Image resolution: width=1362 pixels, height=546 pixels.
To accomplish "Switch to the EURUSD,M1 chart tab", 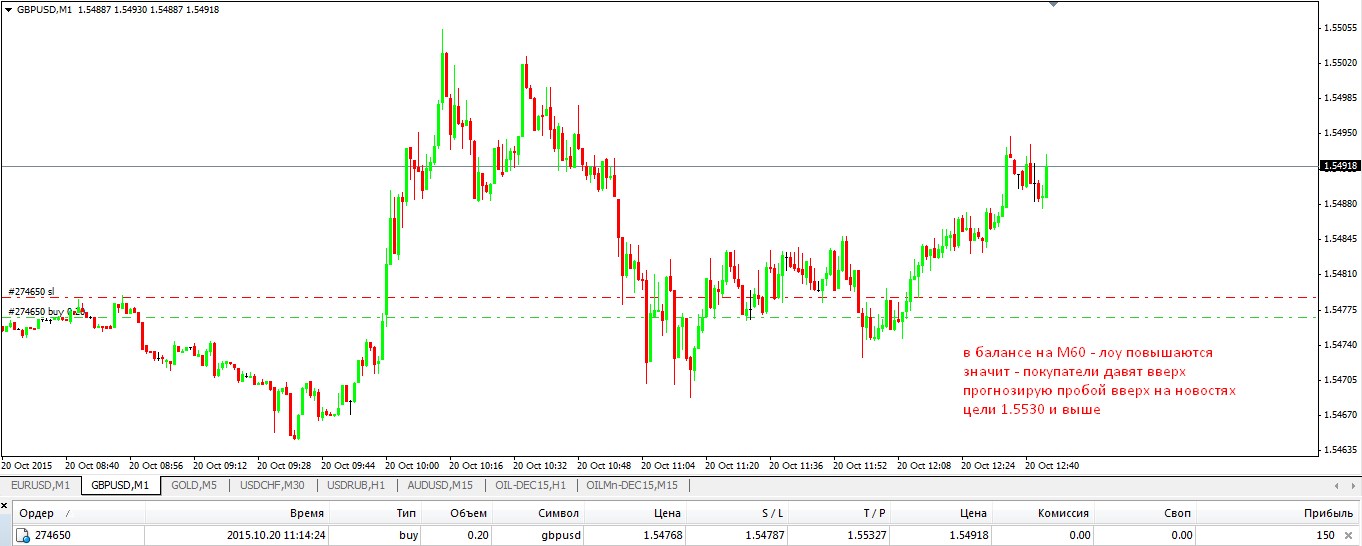I will pos(40,485).
